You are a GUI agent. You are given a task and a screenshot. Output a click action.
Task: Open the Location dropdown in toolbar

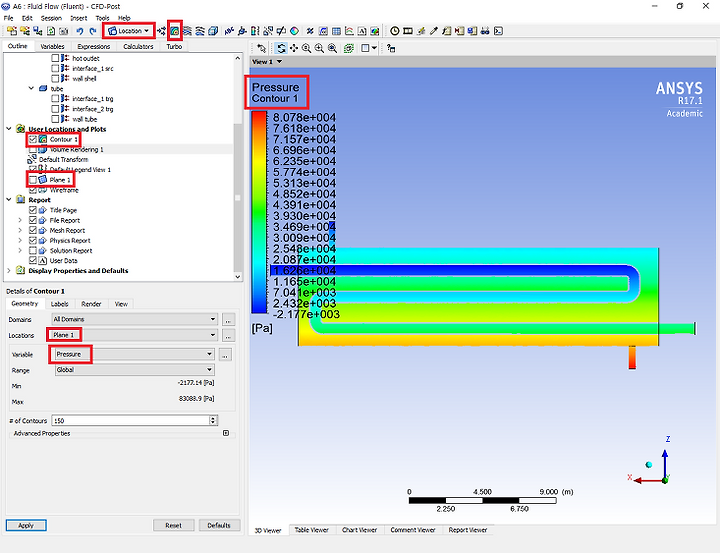[129, 31]
